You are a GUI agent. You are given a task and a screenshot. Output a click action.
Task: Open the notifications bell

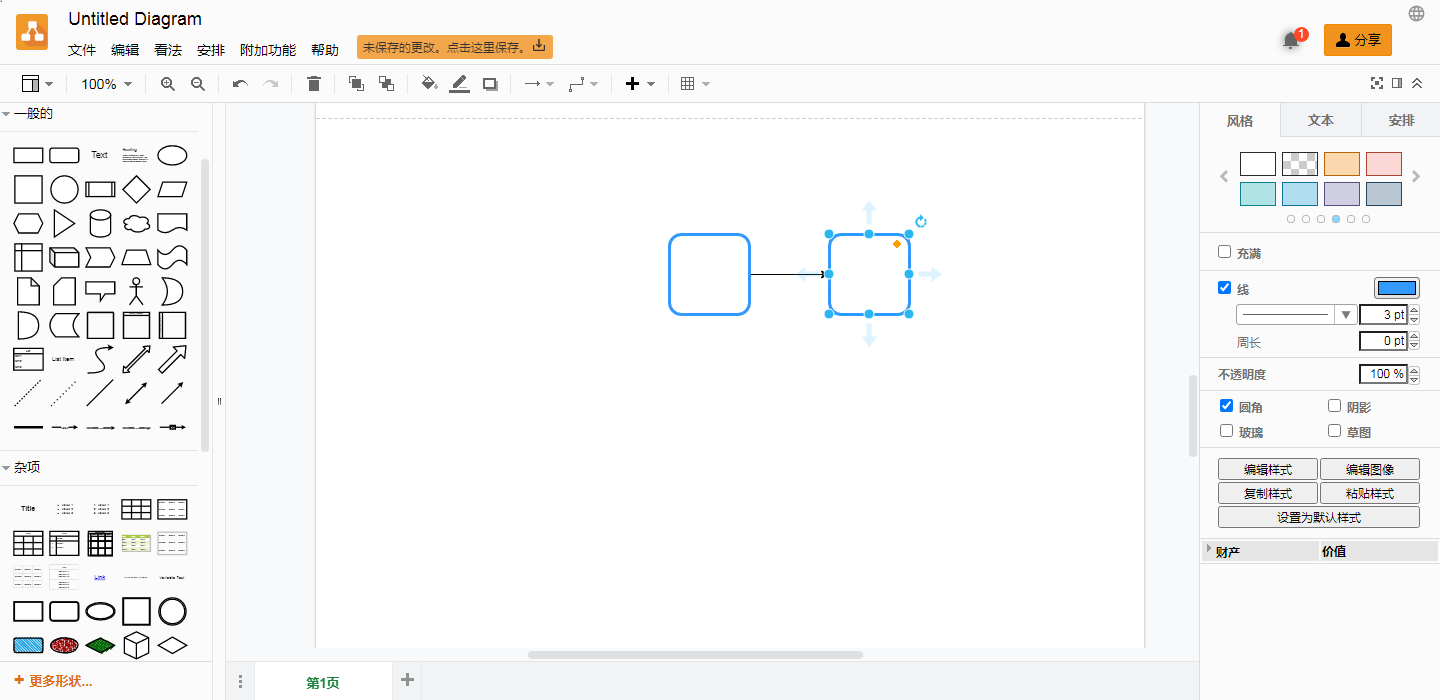[1291, 41]
